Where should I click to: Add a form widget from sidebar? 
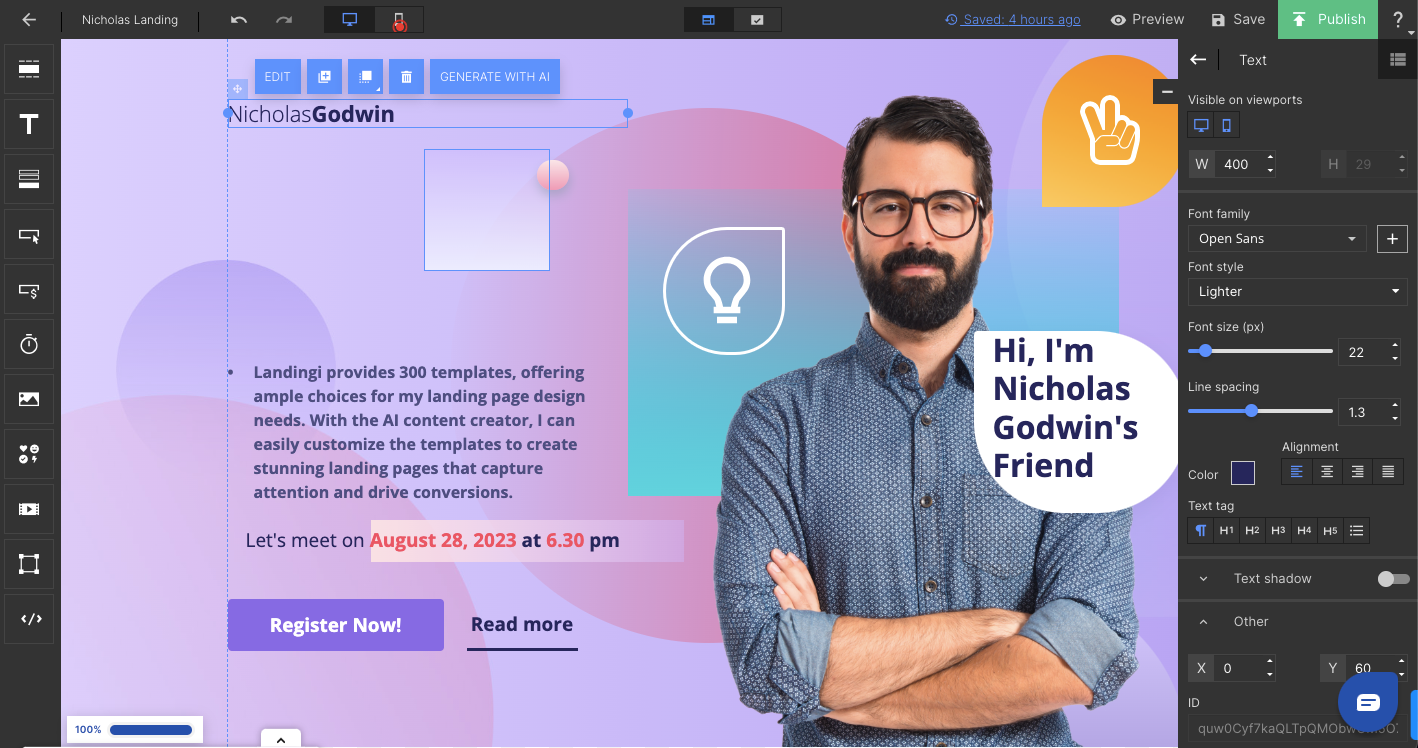[x=29, y=180]
